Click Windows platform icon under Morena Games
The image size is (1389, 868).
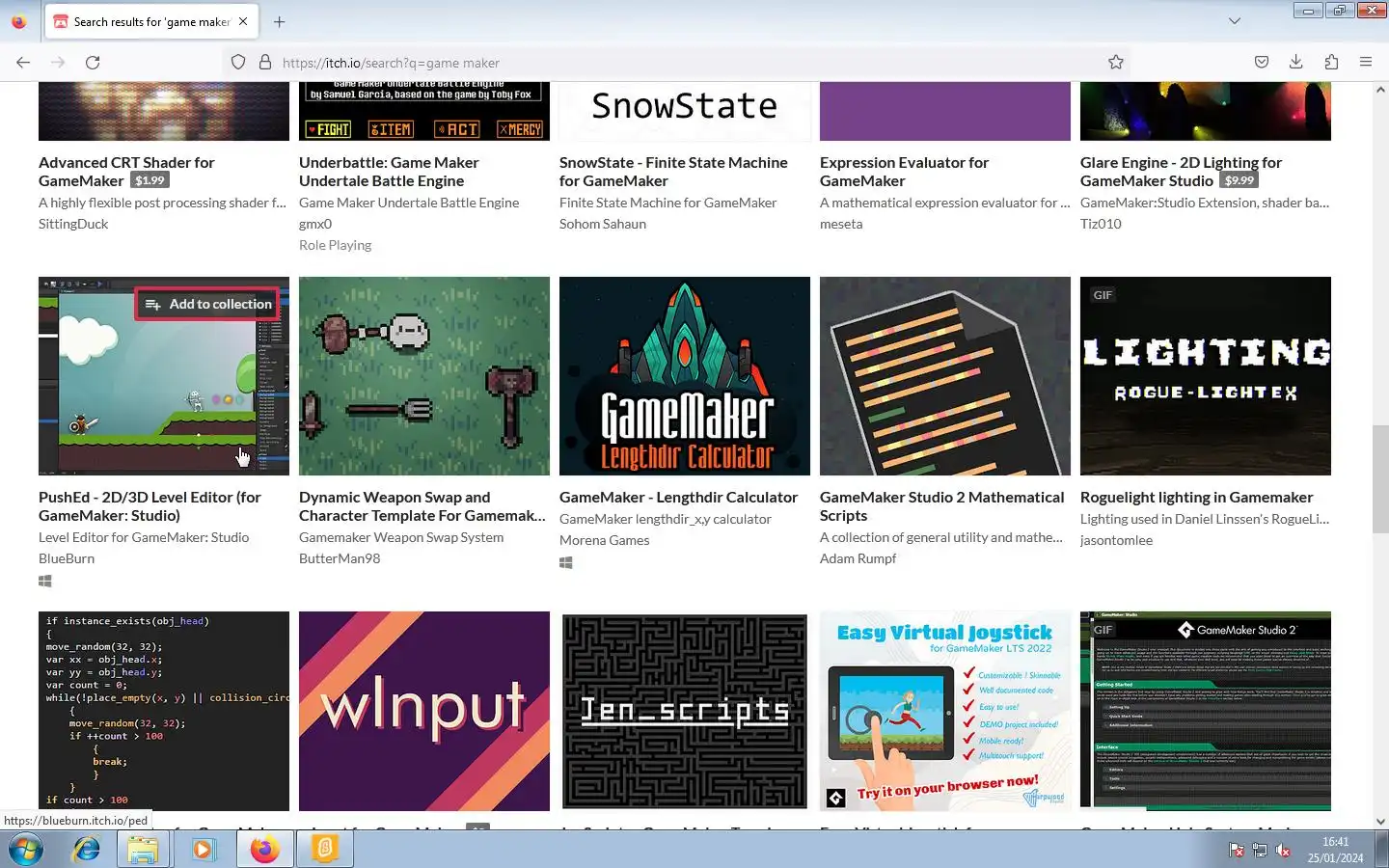point(565,563)
